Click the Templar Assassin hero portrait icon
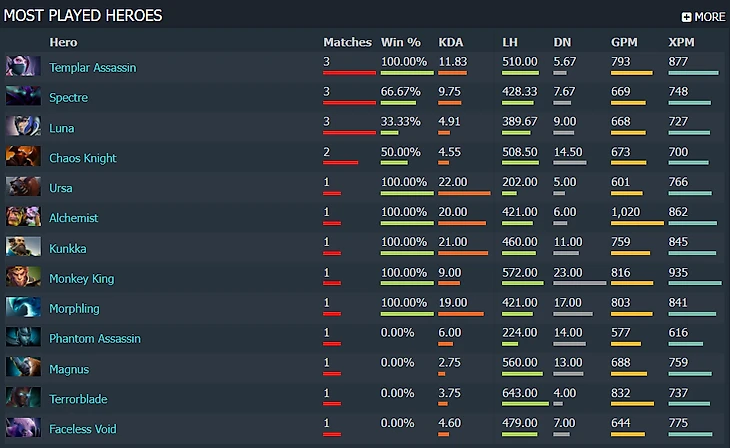Image resolution: width=730 pixels, height=448 pixels. click(23, 66)
